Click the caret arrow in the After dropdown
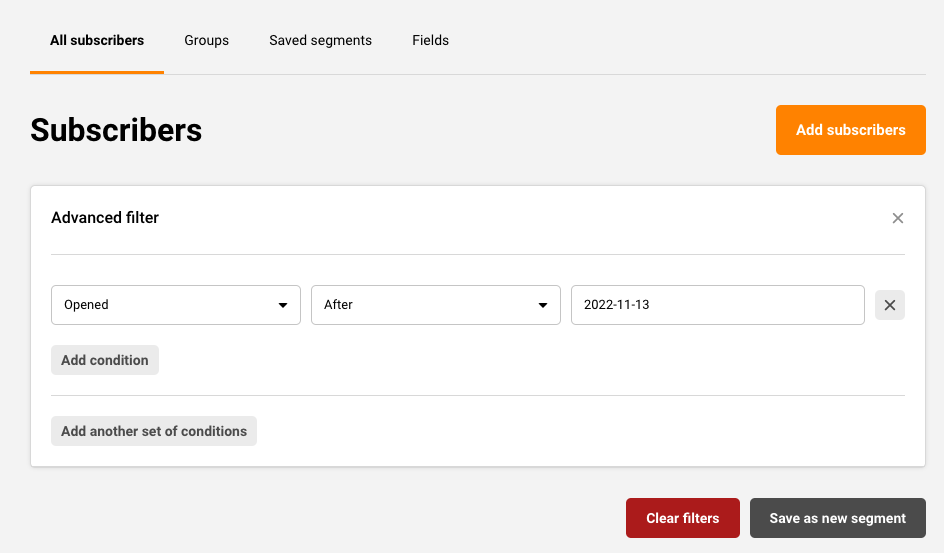Viewport: 944px width, 553px height. [542, 305]
